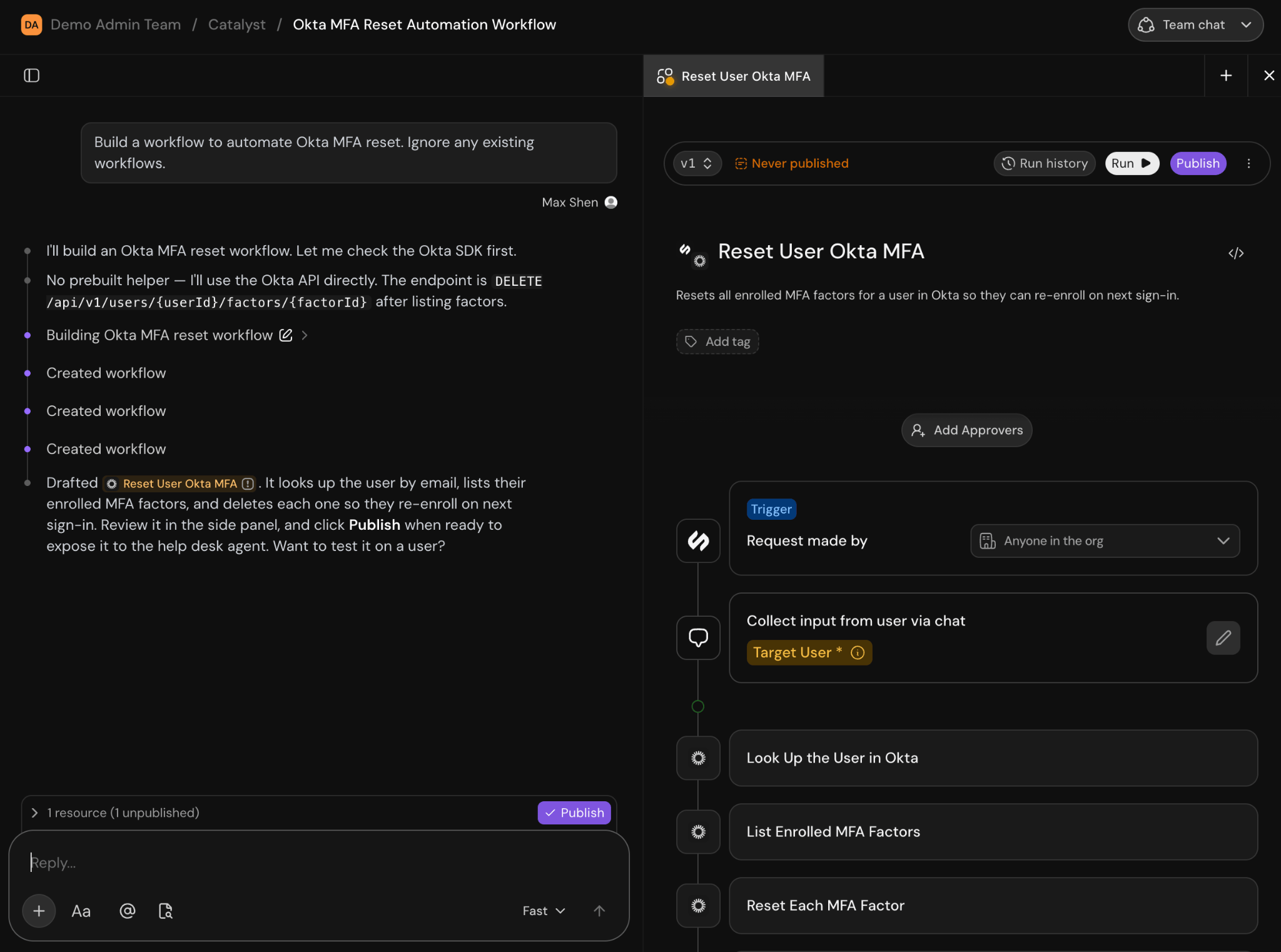Open the List Enrolled MFA Factors step
Viewport: 1281px width, 952px height.
pos(993,832)
